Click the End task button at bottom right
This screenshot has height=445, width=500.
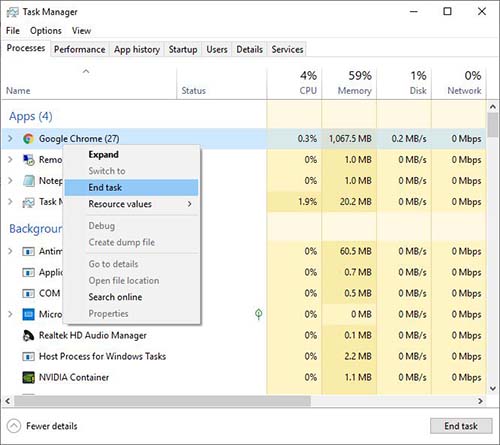[x=461, y=426]
